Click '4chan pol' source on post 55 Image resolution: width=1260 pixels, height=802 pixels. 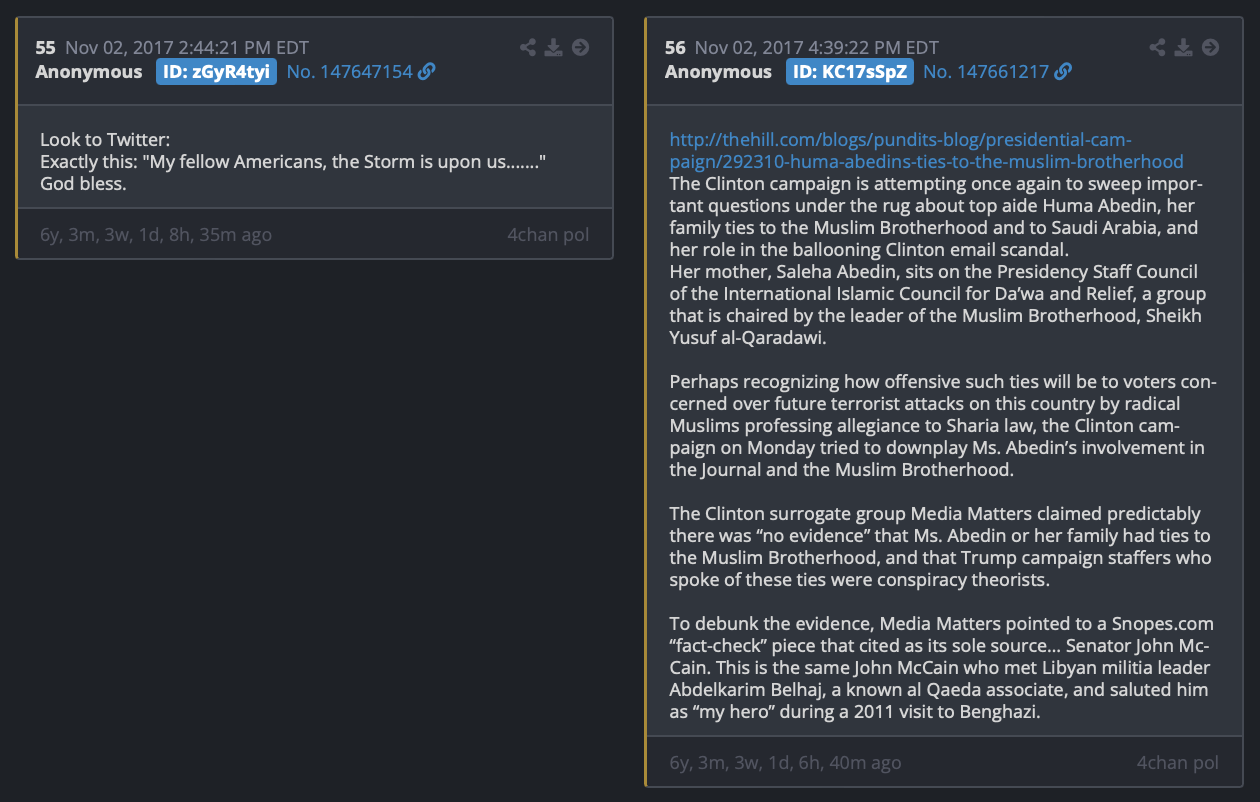click(x=548, y=235)
